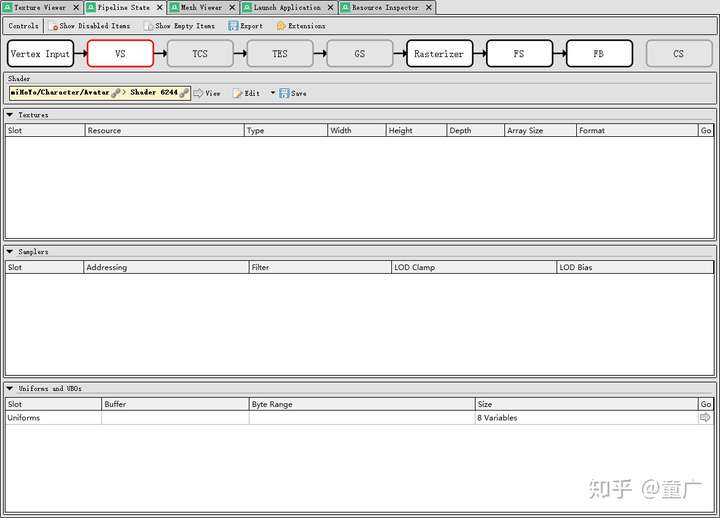Viewport: 720px width, 518px height.
Task: Sort Textures by Depth column
Action: tap(476, 130)
